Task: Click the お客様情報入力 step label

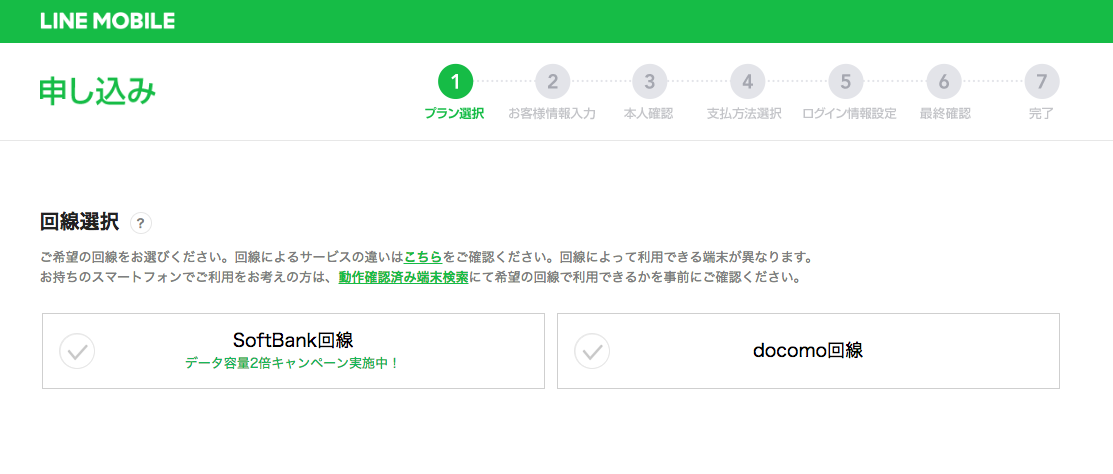Action: point(552,114)
